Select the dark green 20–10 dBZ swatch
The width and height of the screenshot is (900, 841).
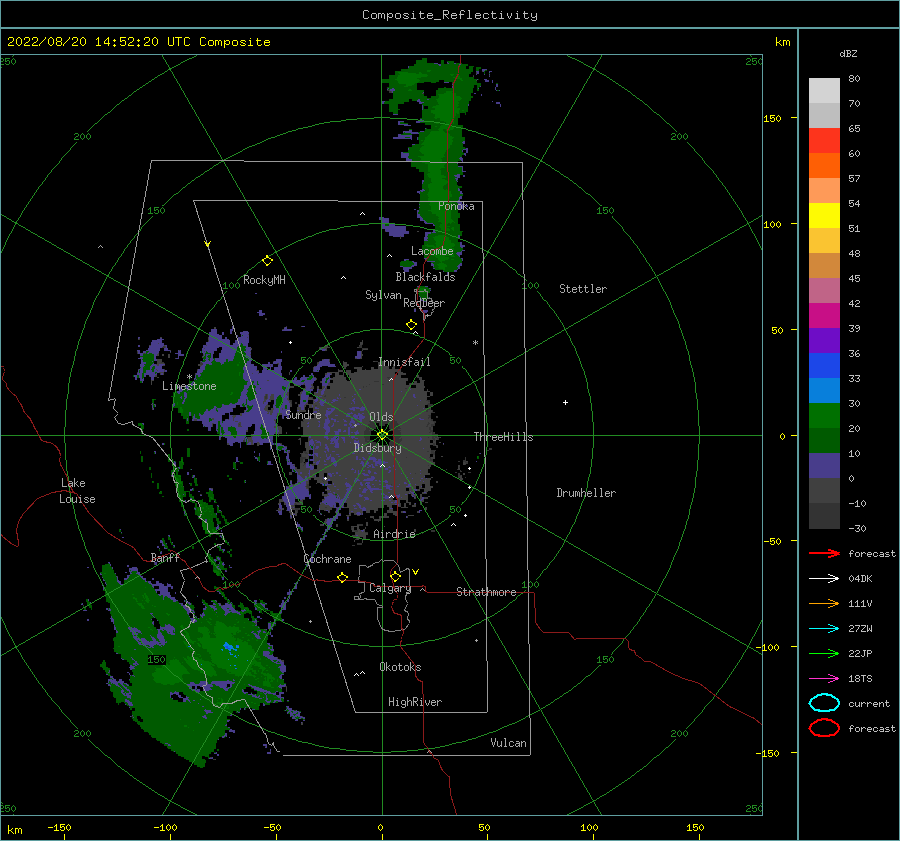point(824,441)
